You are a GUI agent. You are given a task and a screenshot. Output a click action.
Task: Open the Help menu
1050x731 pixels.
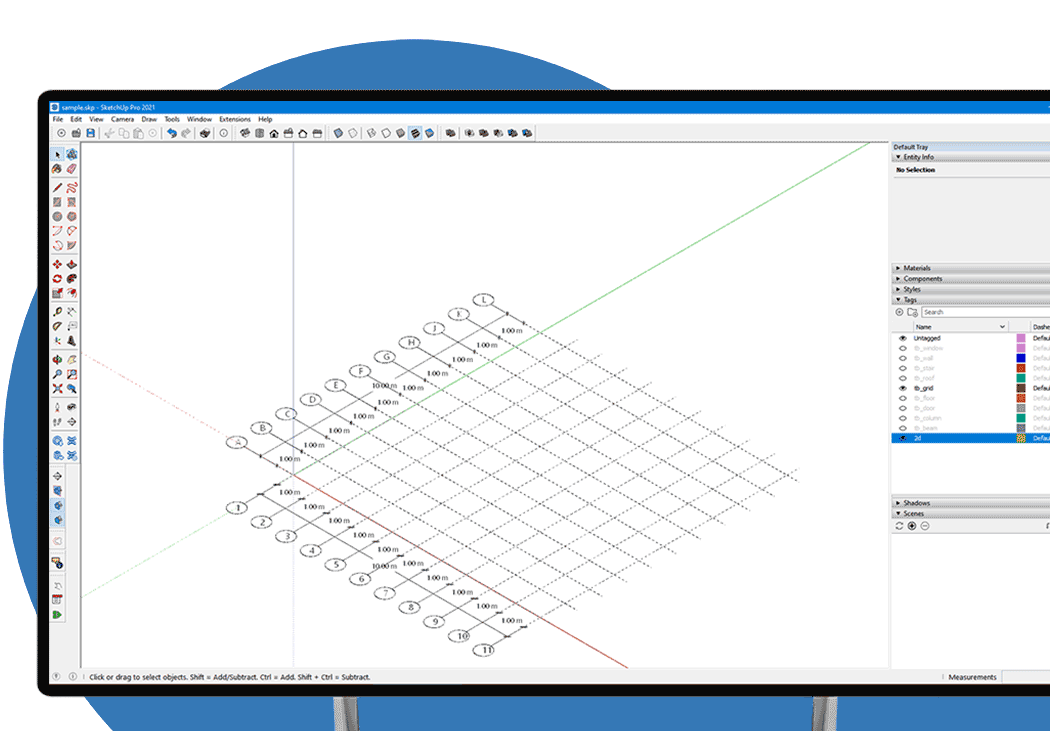[x=265, y=119]
